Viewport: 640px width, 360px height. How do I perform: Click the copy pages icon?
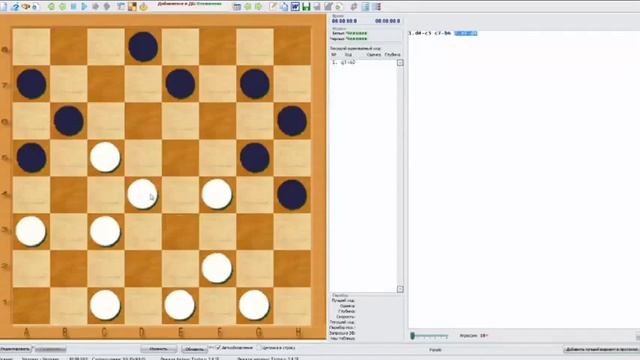tap(284, 7)
